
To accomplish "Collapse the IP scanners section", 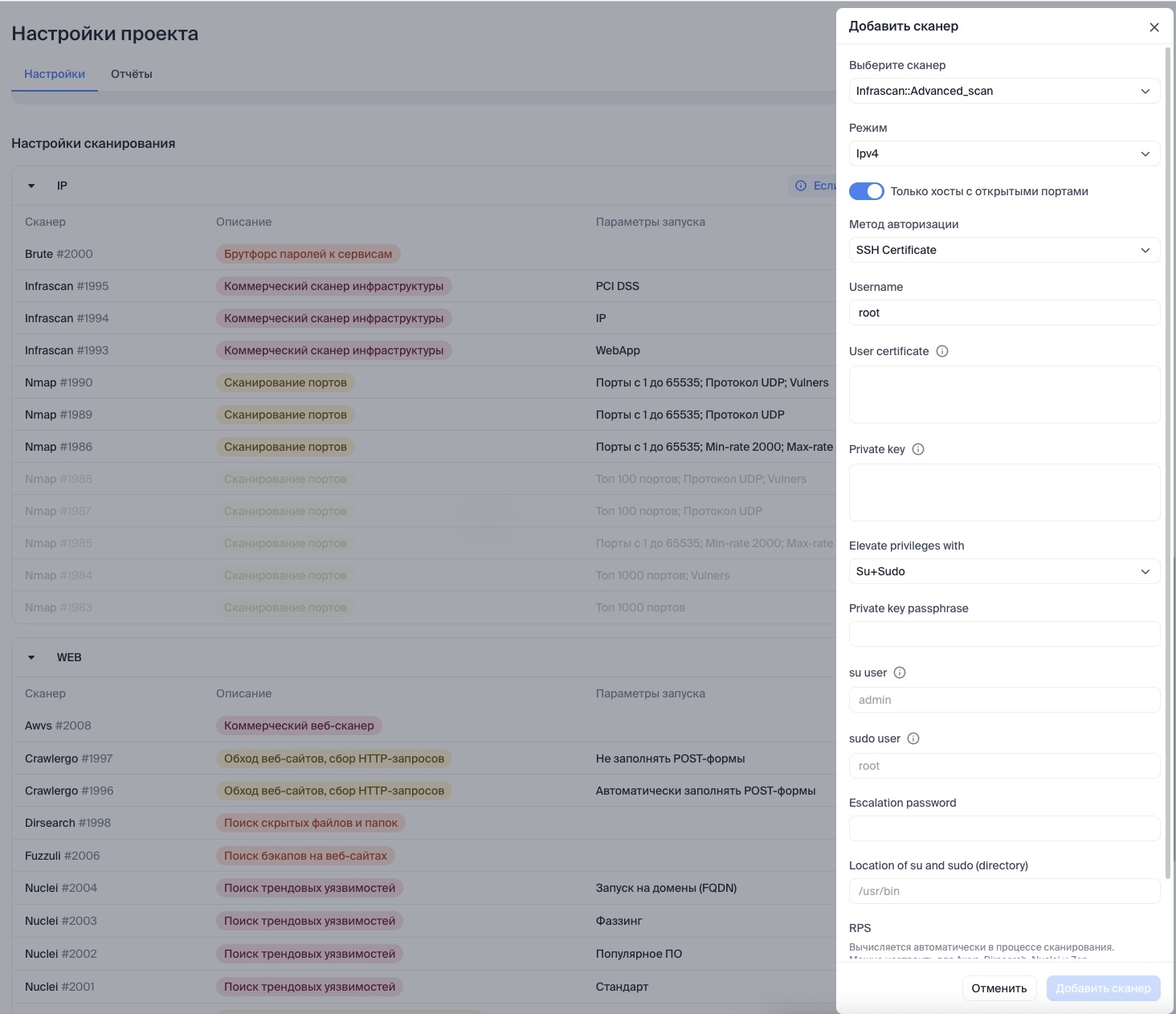I will tap(31, 186).
